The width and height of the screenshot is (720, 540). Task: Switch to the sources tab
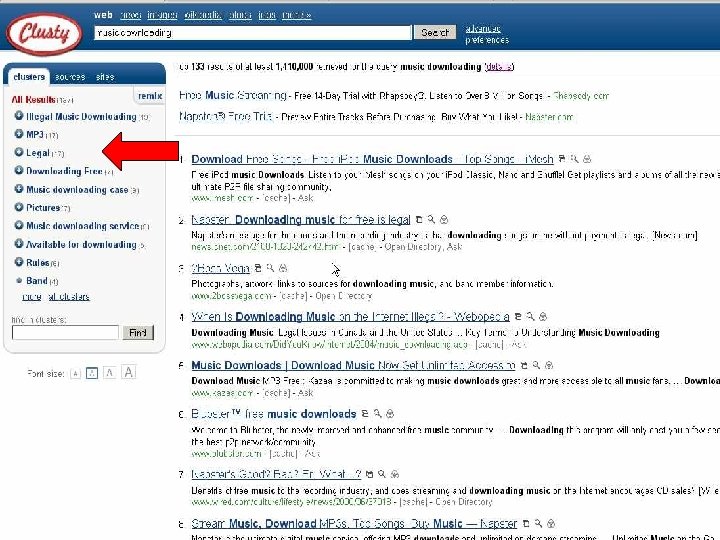(70, 77)
